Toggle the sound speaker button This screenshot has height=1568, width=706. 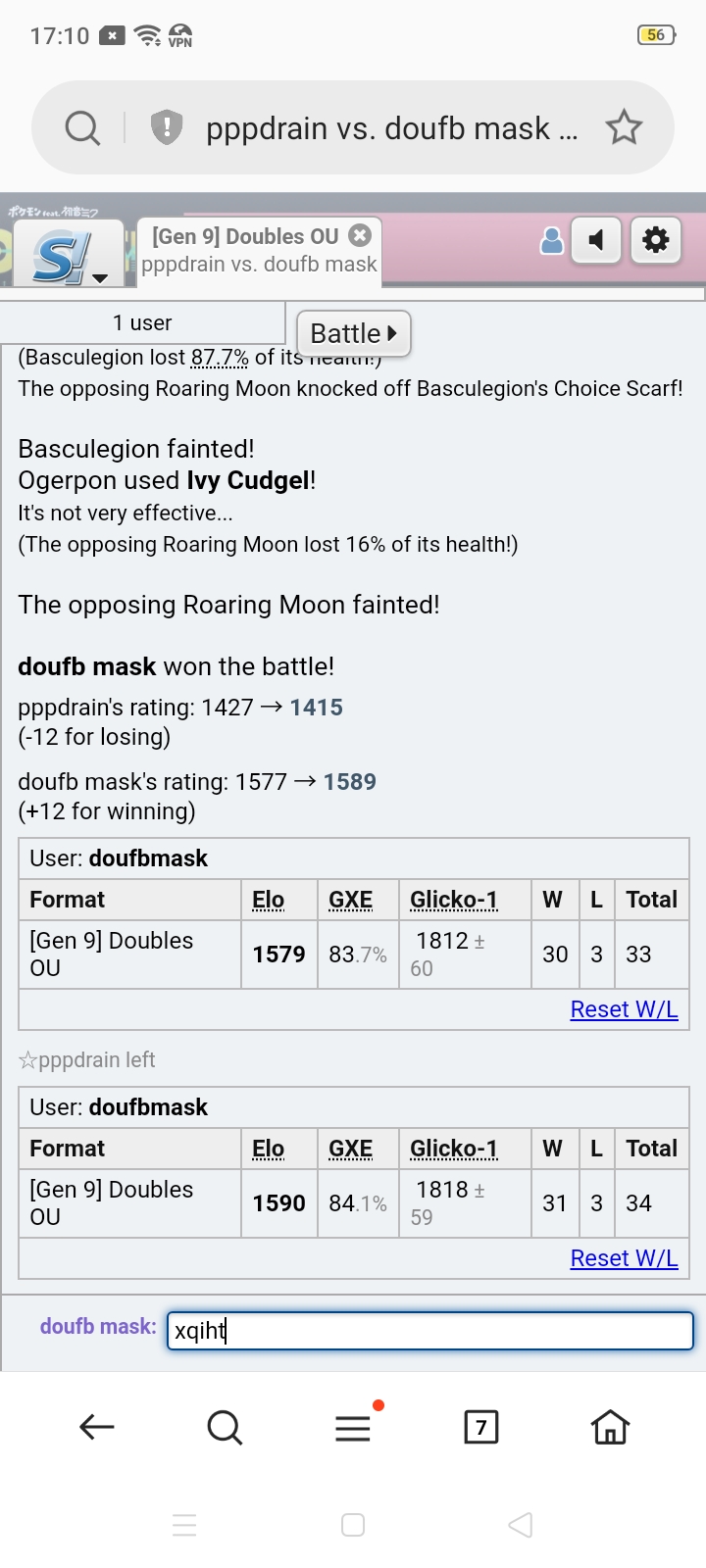click(596, 240)
